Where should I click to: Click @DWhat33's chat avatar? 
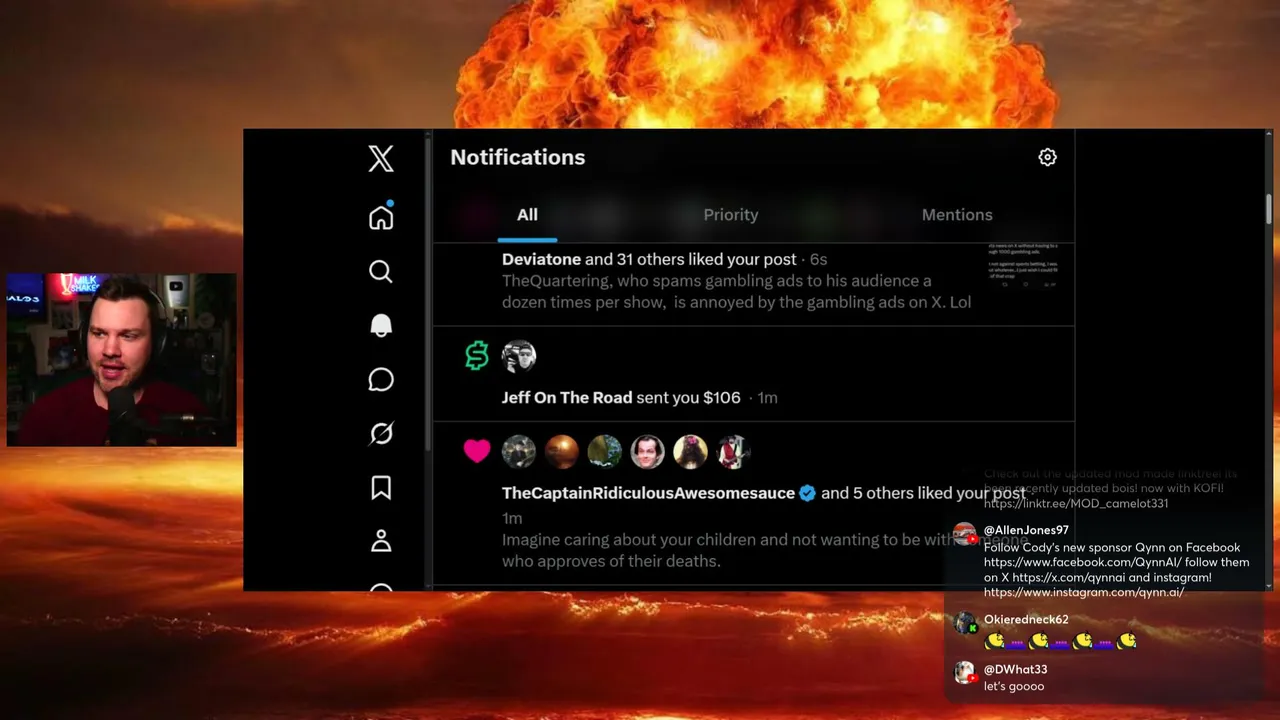[x=964, y=673]
